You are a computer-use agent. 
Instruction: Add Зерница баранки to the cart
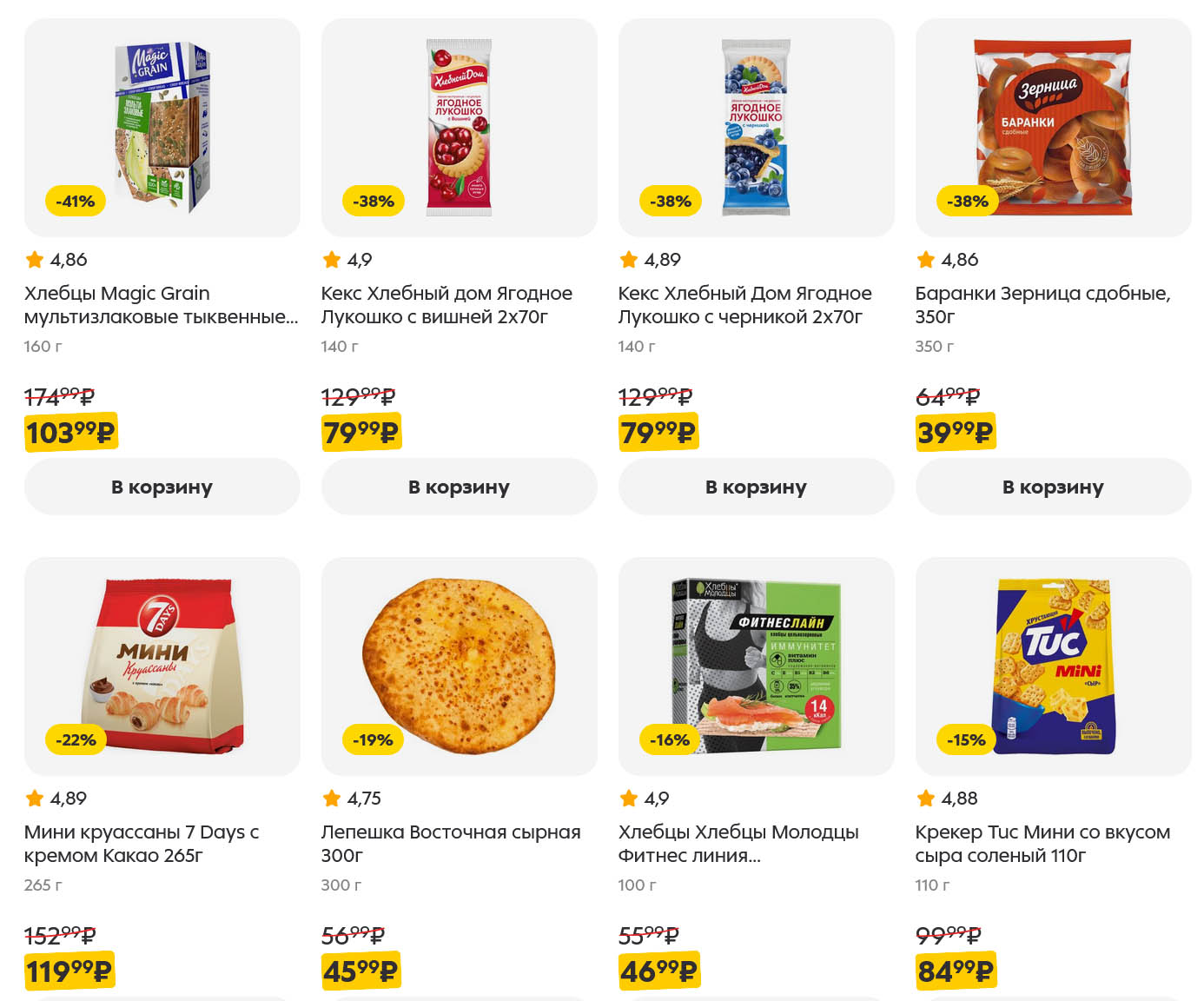click(x=1053, y=487)
